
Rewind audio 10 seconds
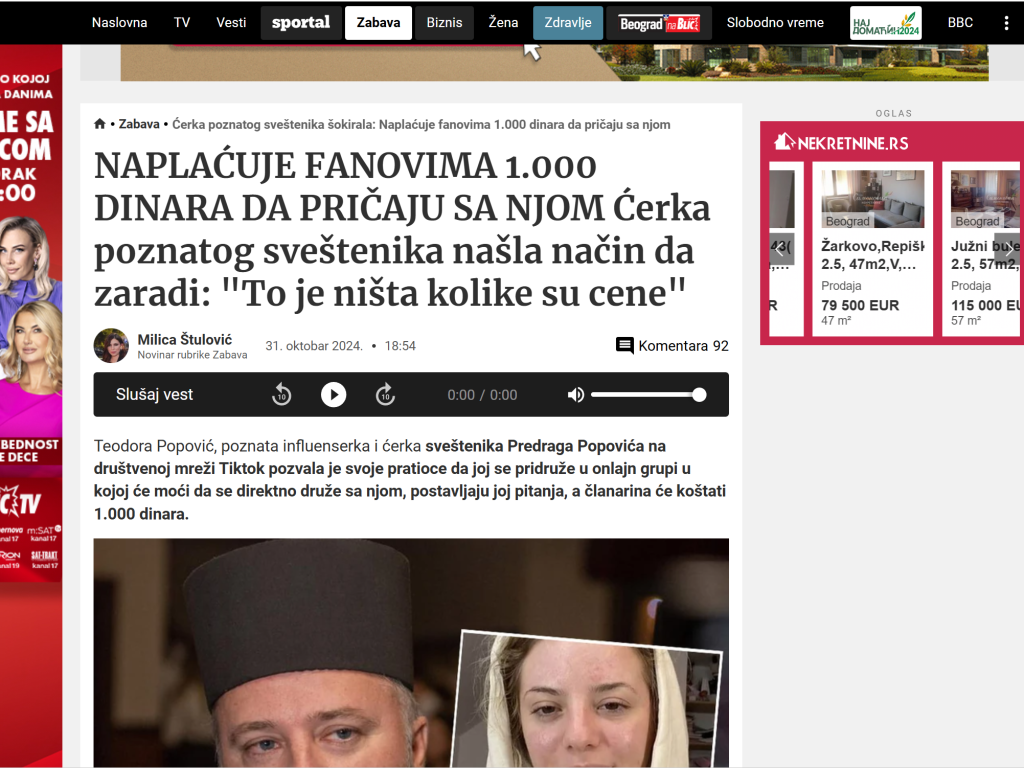(281, 394)
